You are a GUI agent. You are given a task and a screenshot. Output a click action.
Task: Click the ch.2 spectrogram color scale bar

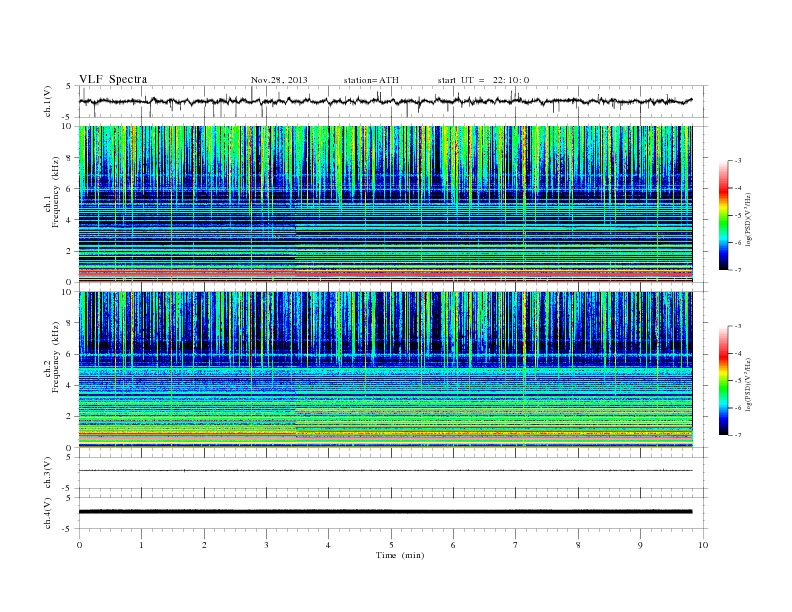coord(723,381)
